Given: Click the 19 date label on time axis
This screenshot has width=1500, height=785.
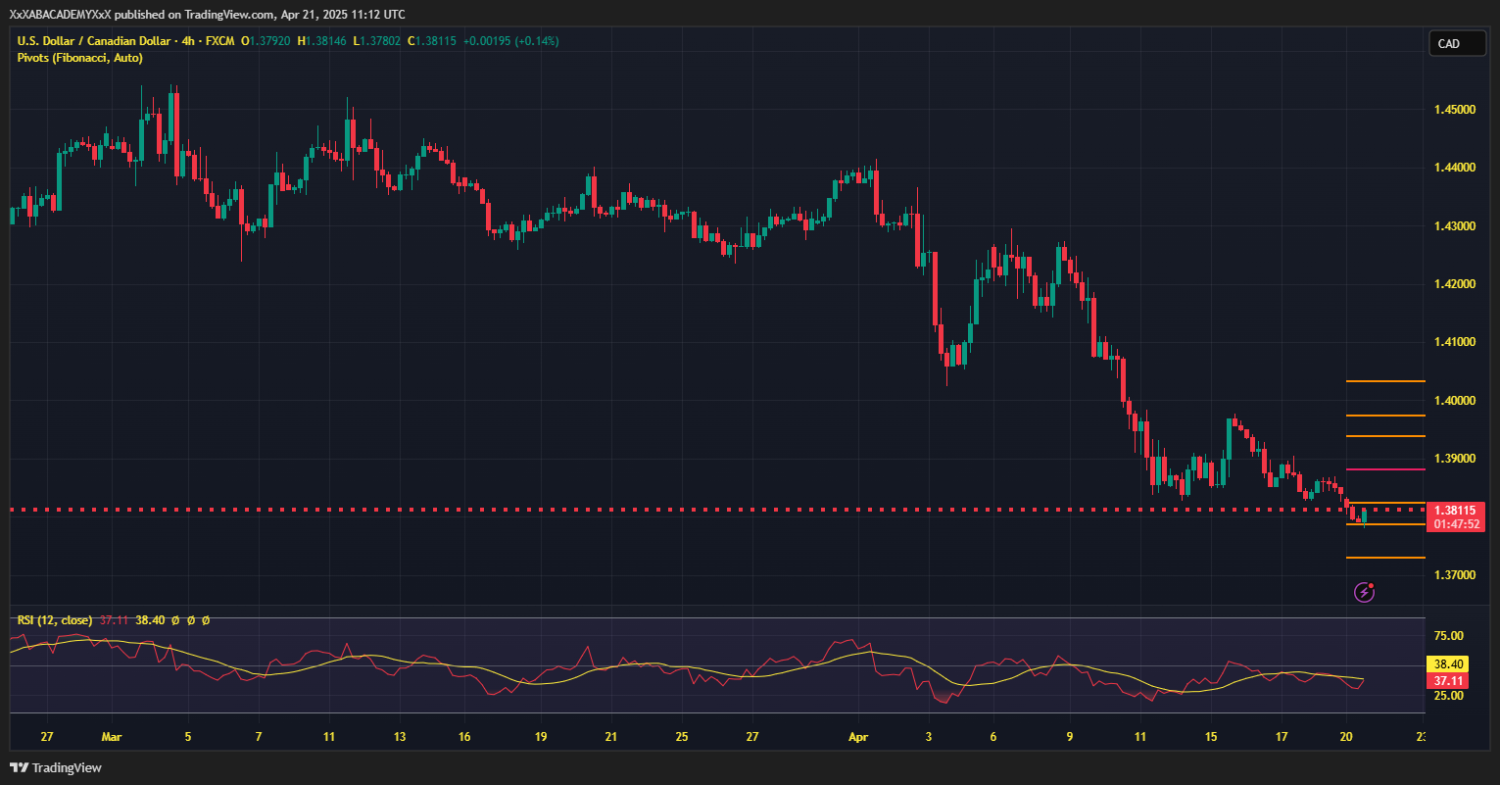Looking at the screenshot, I should [x=540, y=737].
